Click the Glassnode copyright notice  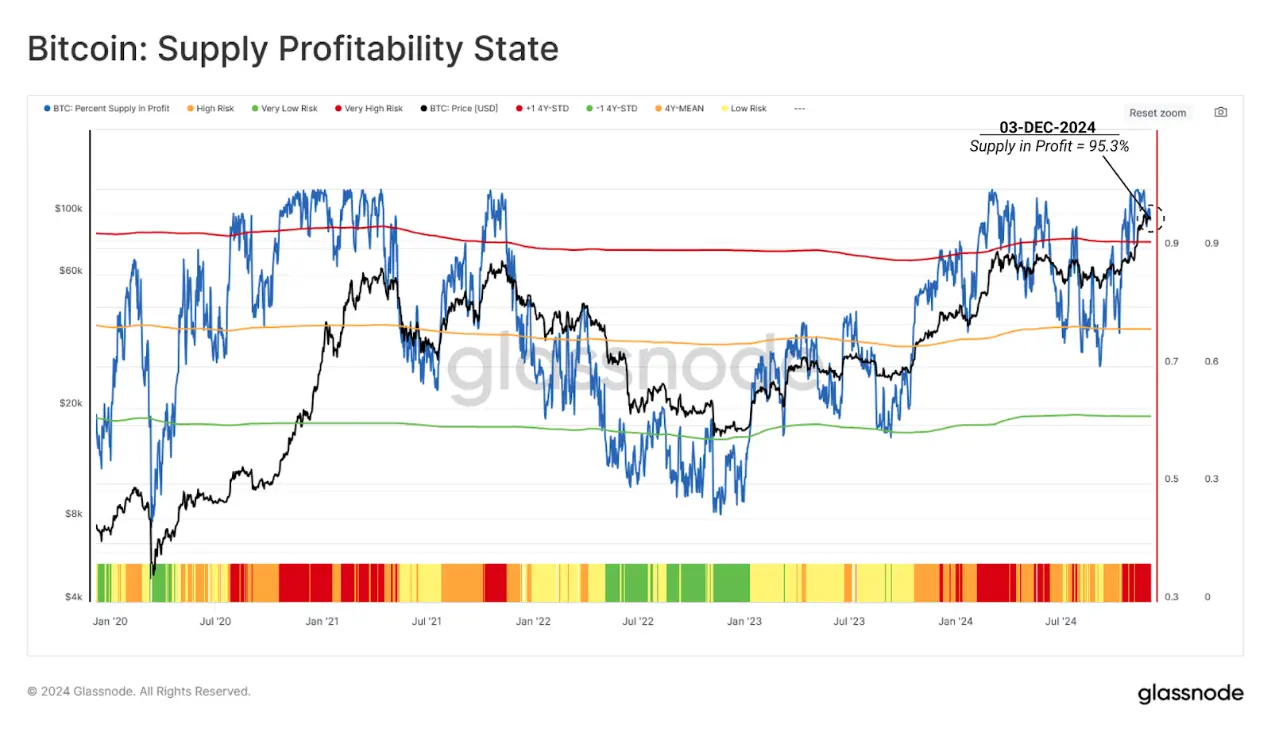point(139,691)
